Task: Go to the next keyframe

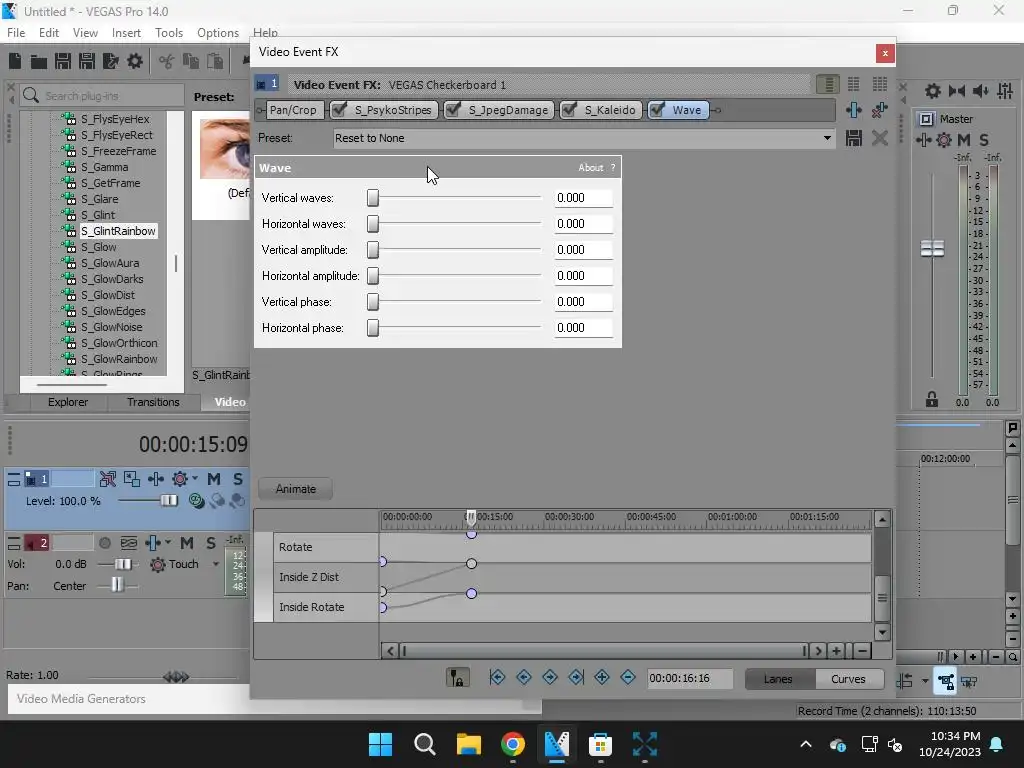Action: pyautogui.click(x=550, y=678)
